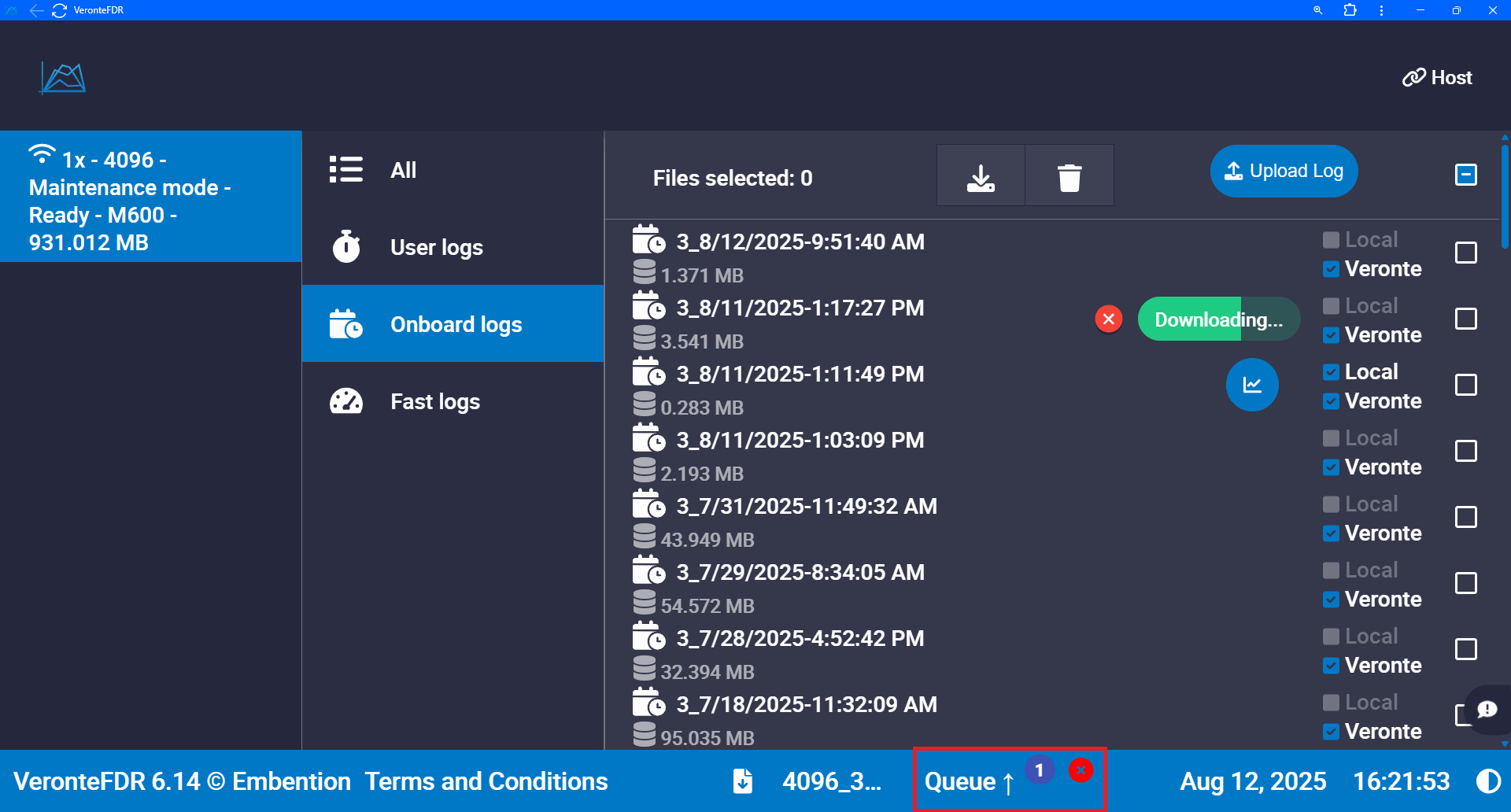Open the feedback chat bubble
The height and width of the screenshot is (812, 1511).
[1487, 710]
